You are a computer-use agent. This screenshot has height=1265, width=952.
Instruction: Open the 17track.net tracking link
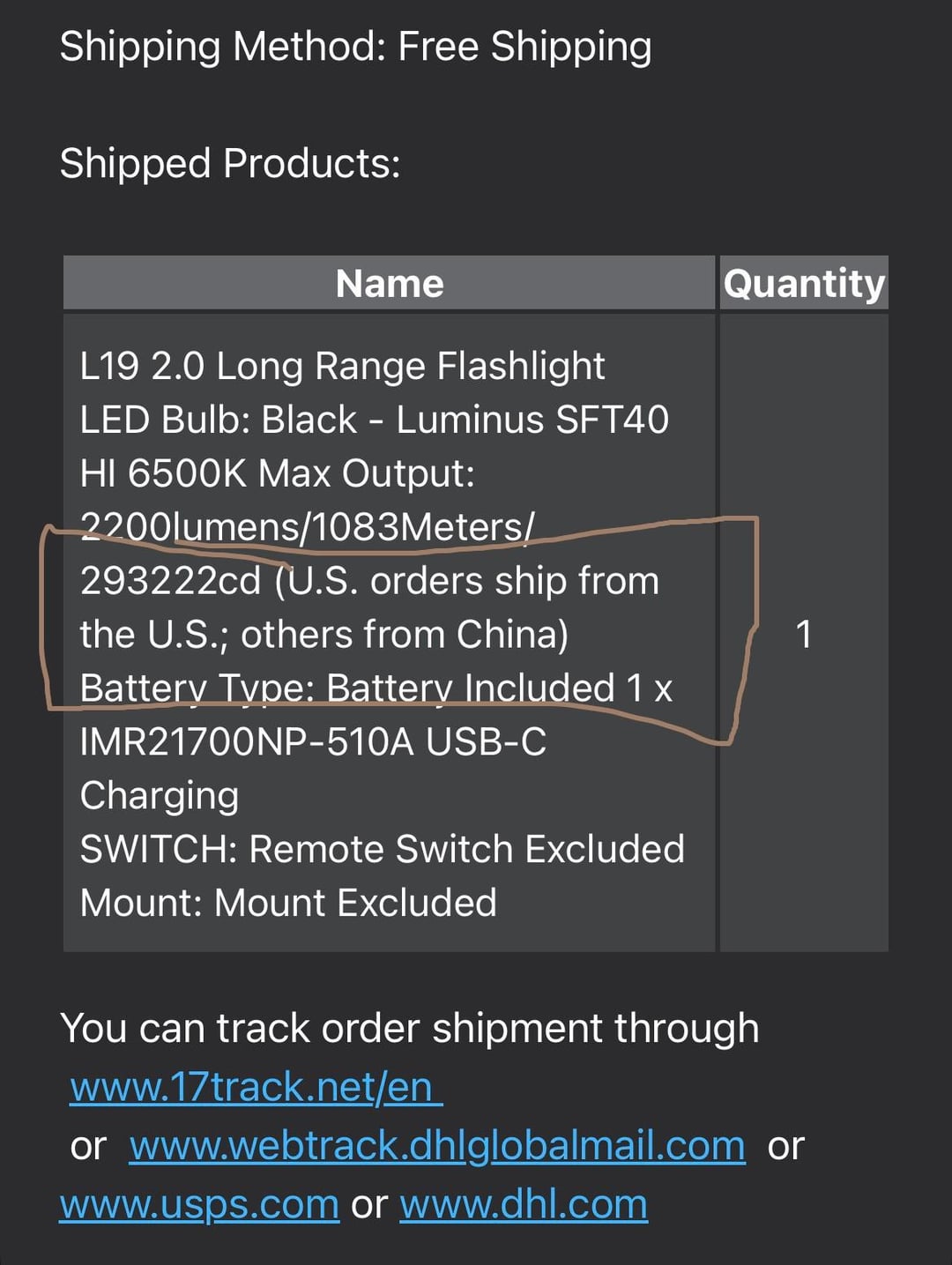(x=255, y=1088)
